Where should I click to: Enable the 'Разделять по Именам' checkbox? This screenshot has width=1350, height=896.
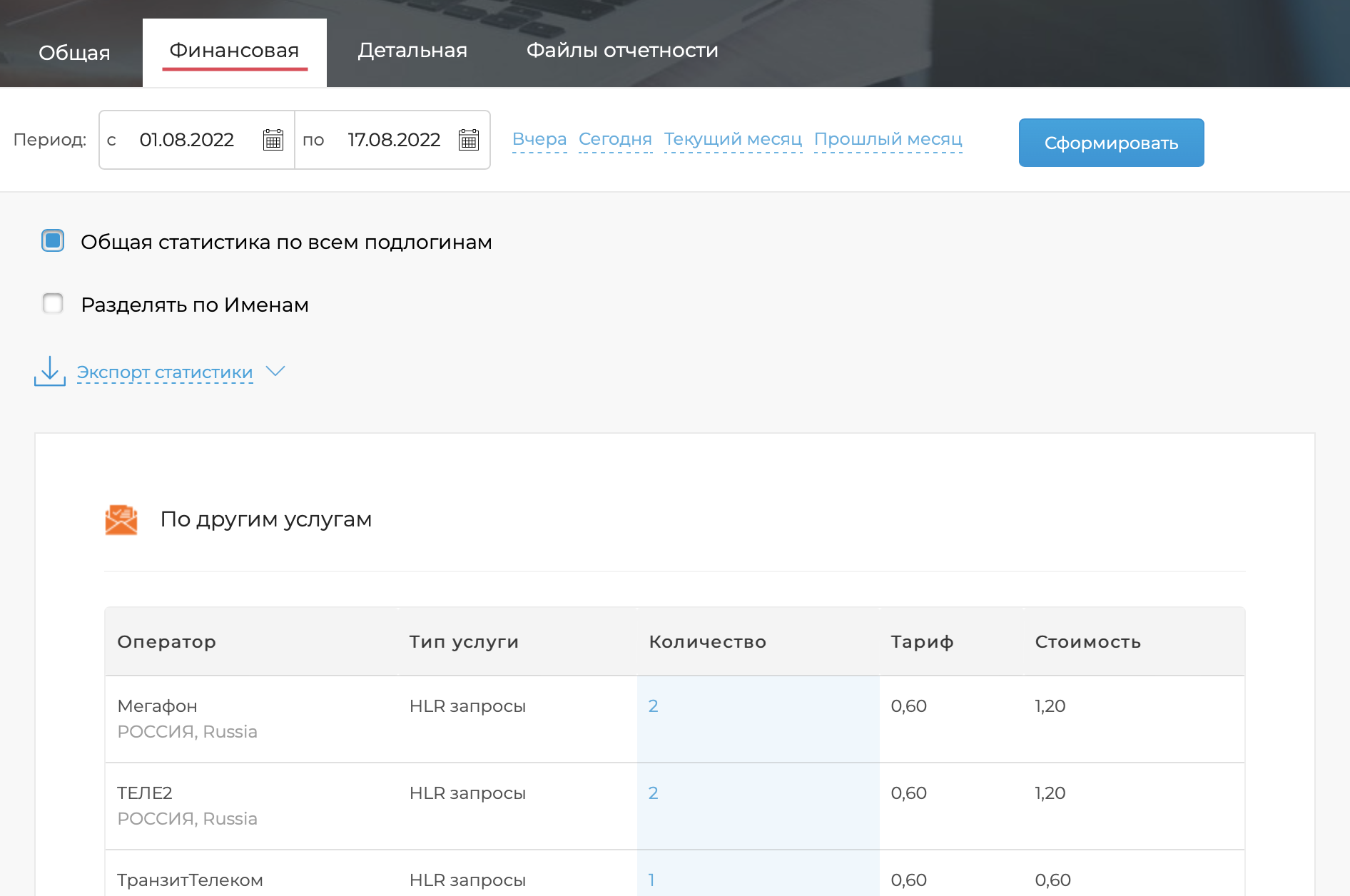click(53, 304)
